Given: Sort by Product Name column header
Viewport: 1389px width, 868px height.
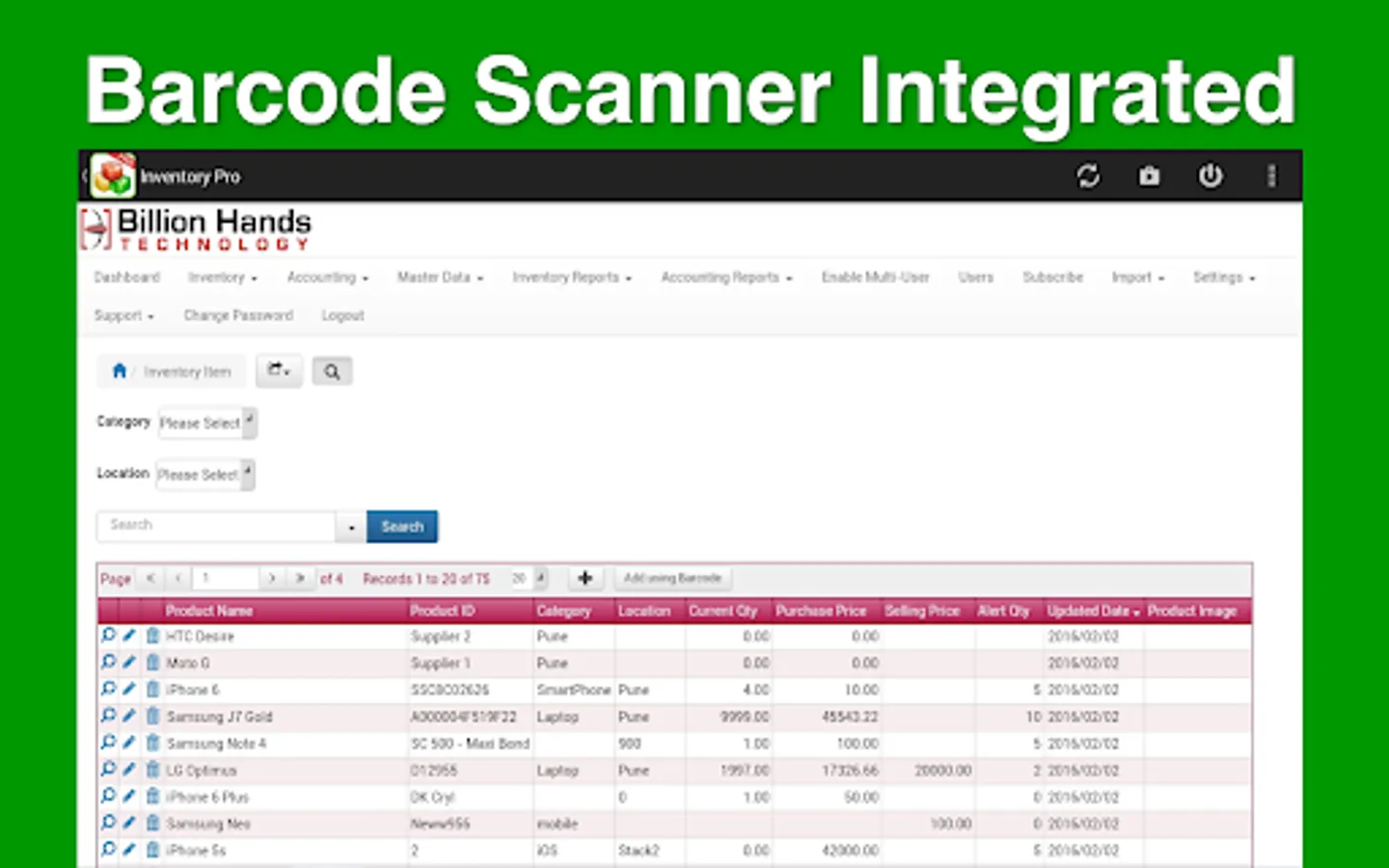Looking at the screenshot, I should pos(209,610).
